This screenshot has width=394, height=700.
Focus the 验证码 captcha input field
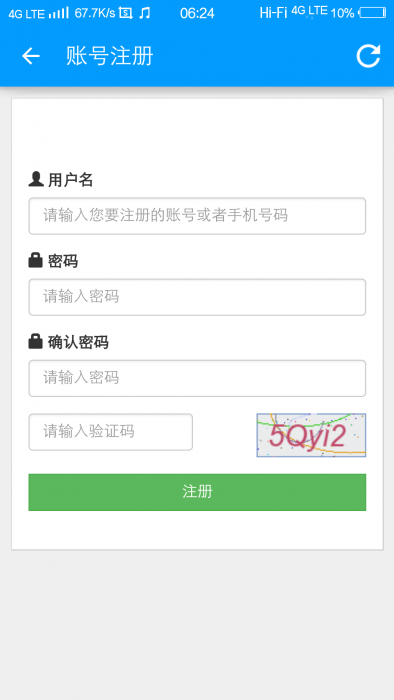tap(111, 432)
